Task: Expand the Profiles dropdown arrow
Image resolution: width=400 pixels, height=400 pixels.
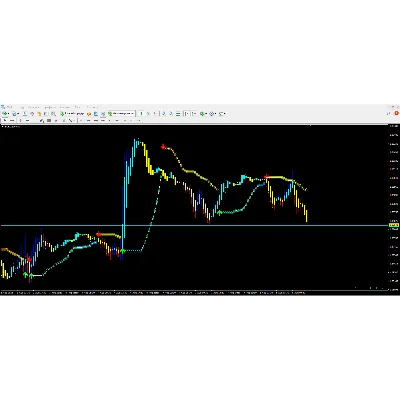Action: click(x=18, y=114)
